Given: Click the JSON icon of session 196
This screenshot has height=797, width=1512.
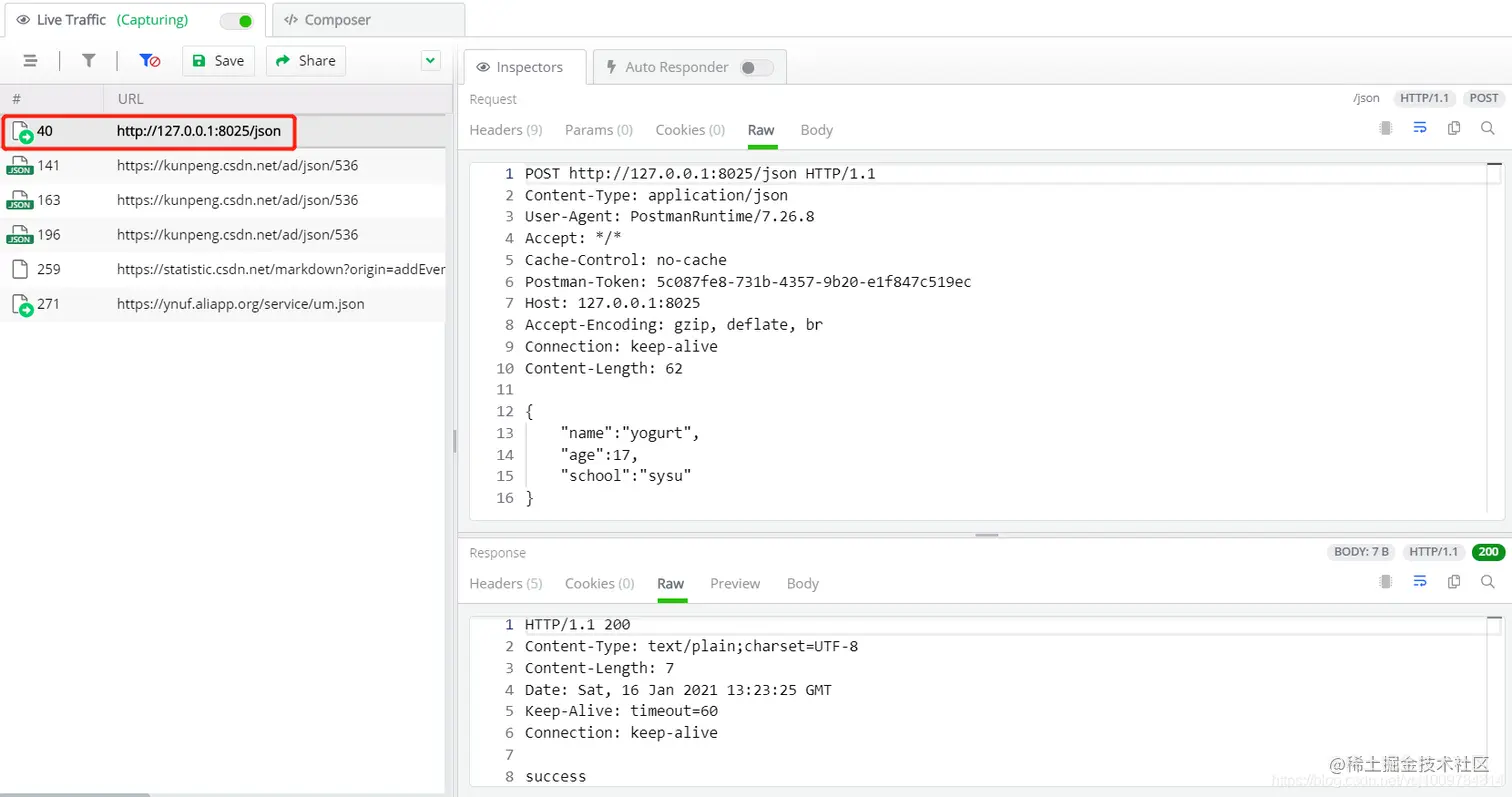Looking at the screenshot, I should tap(19, 235).
